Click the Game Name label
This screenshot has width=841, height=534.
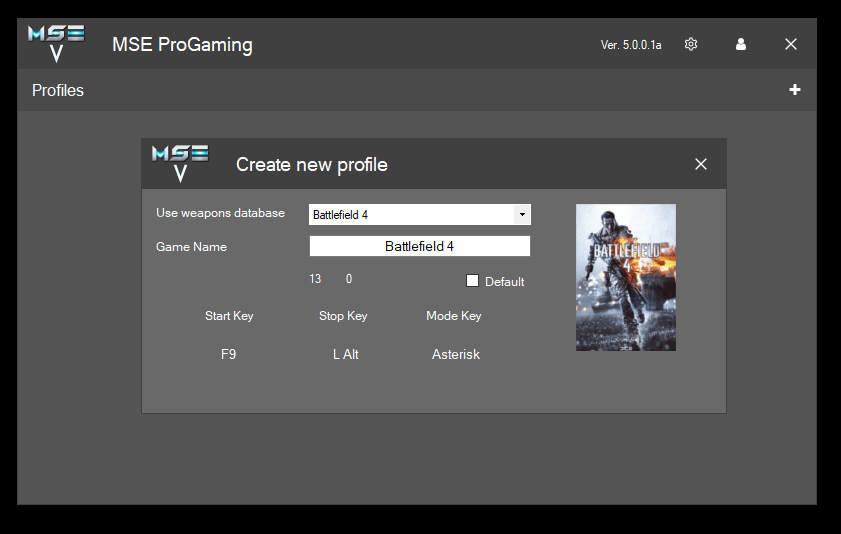tap(191, 247)
